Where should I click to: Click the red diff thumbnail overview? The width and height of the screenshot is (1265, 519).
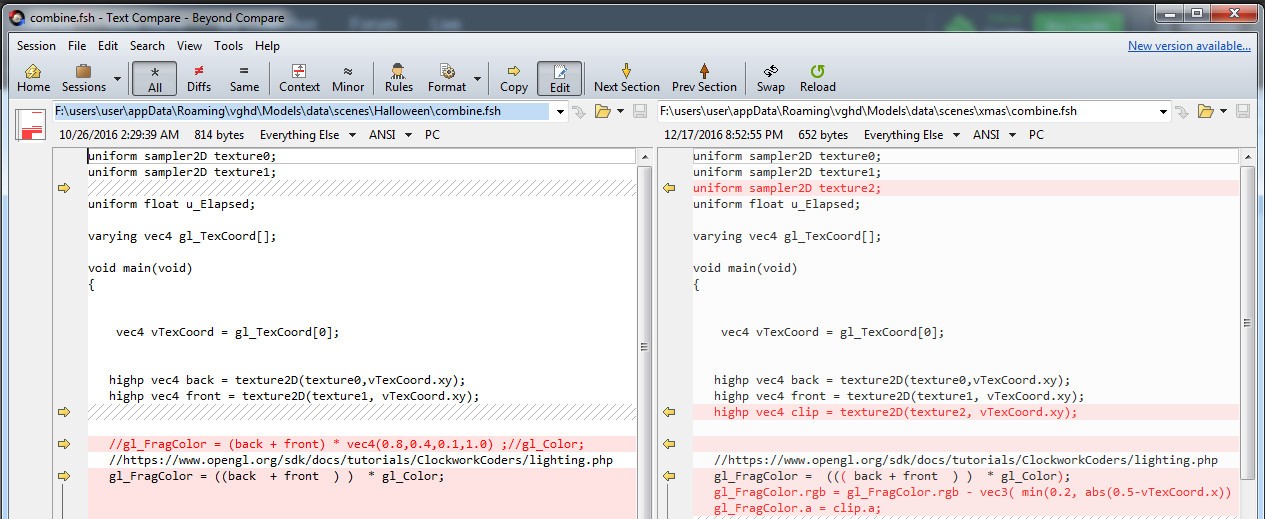pyautogui.click(x=30, y=125)
